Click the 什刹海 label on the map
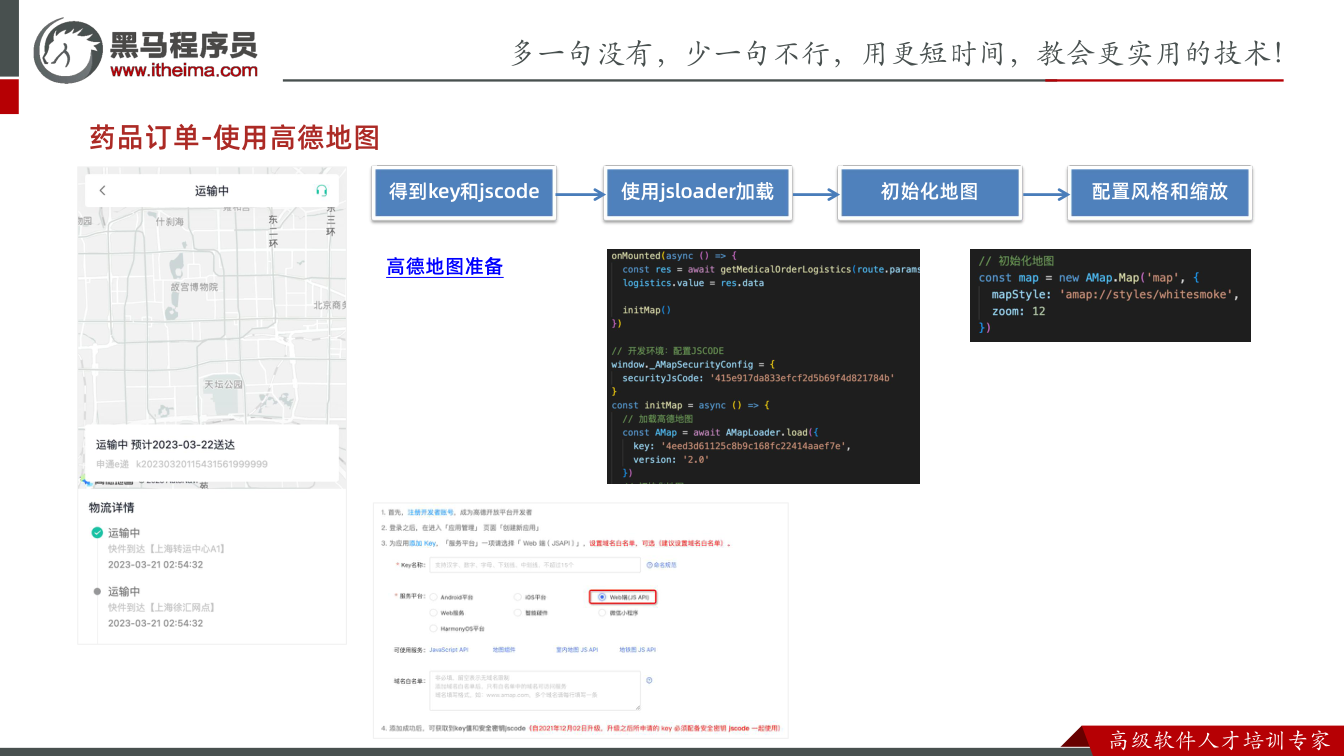Viewport: 1344px width, 756px height. pos(170,222)
